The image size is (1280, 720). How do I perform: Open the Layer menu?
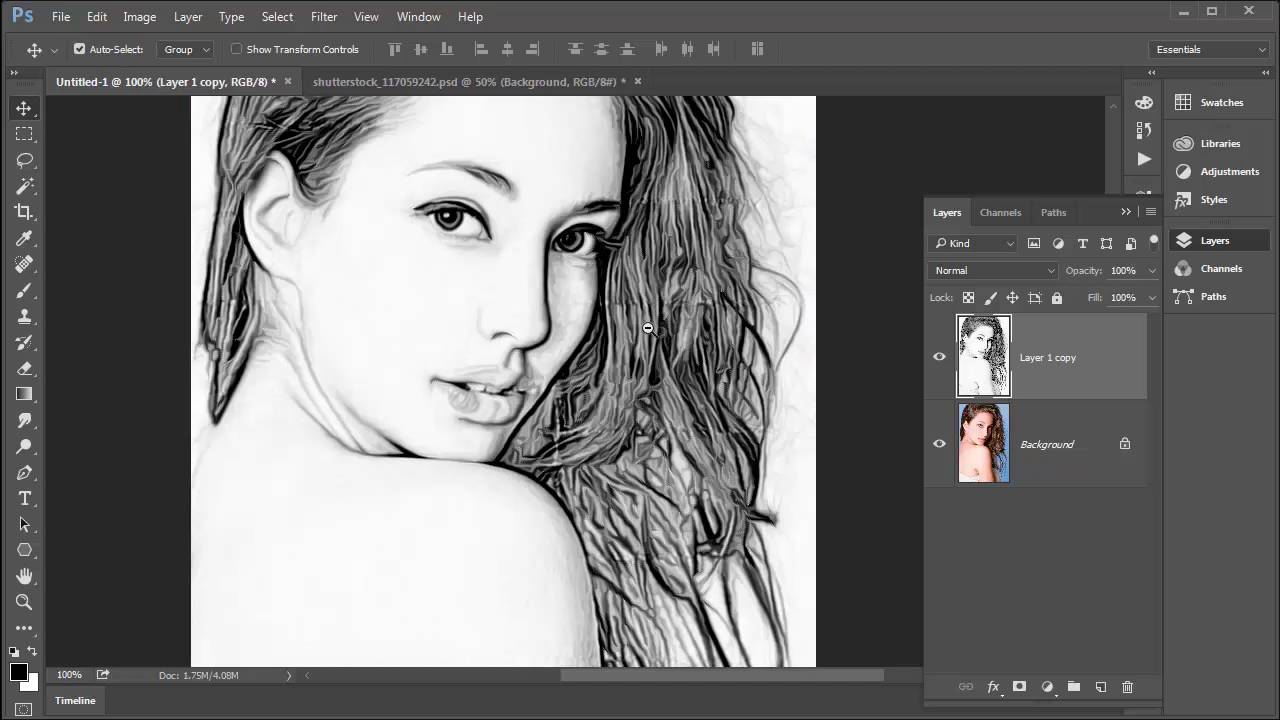(x=188, y=17)
